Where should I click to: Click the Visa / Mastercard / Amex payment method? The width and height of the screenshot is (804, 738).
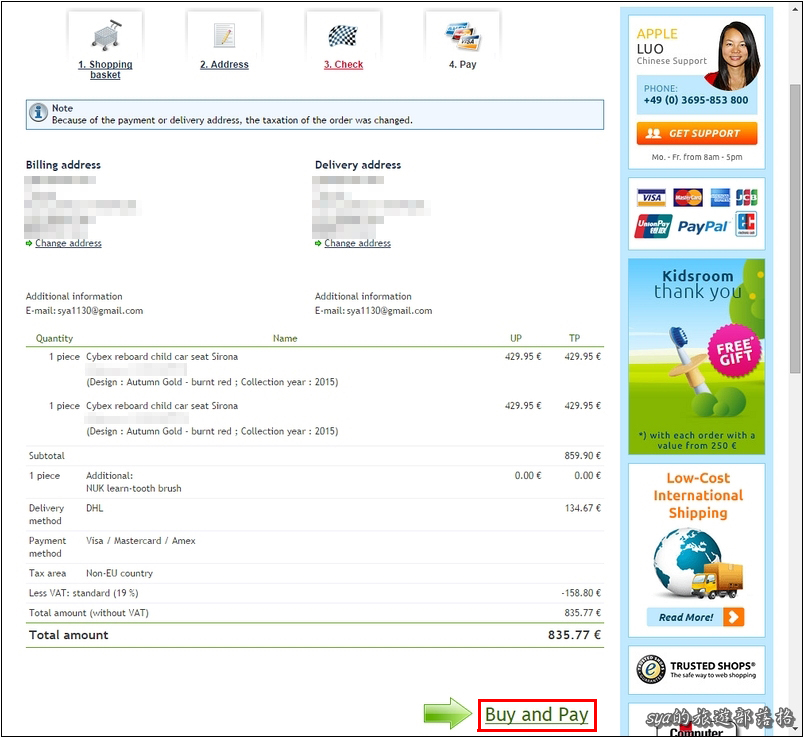140,541
